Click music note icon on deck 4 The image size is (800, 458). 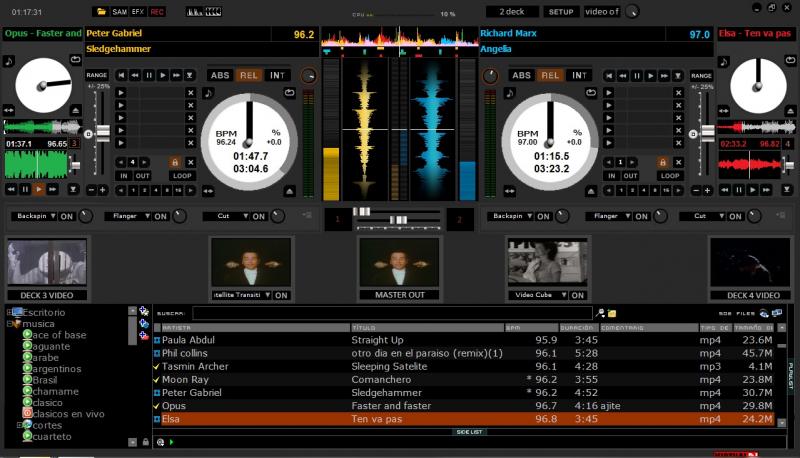pos(723,62)
